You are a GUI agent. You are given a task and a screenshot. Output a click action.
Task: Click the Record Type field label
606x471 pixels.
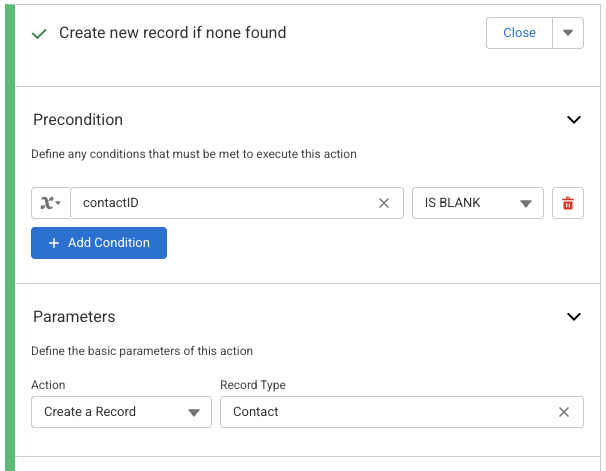point(253,385)
